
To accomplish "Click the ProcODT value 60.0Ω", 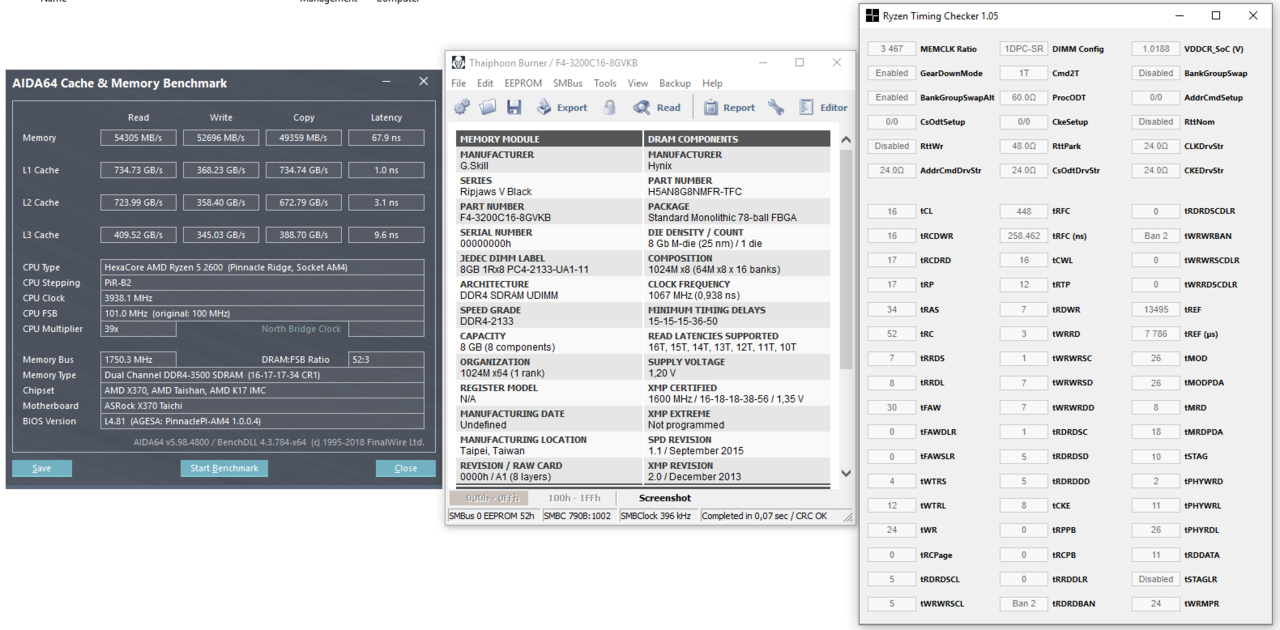I will [x=1024, y=98].
